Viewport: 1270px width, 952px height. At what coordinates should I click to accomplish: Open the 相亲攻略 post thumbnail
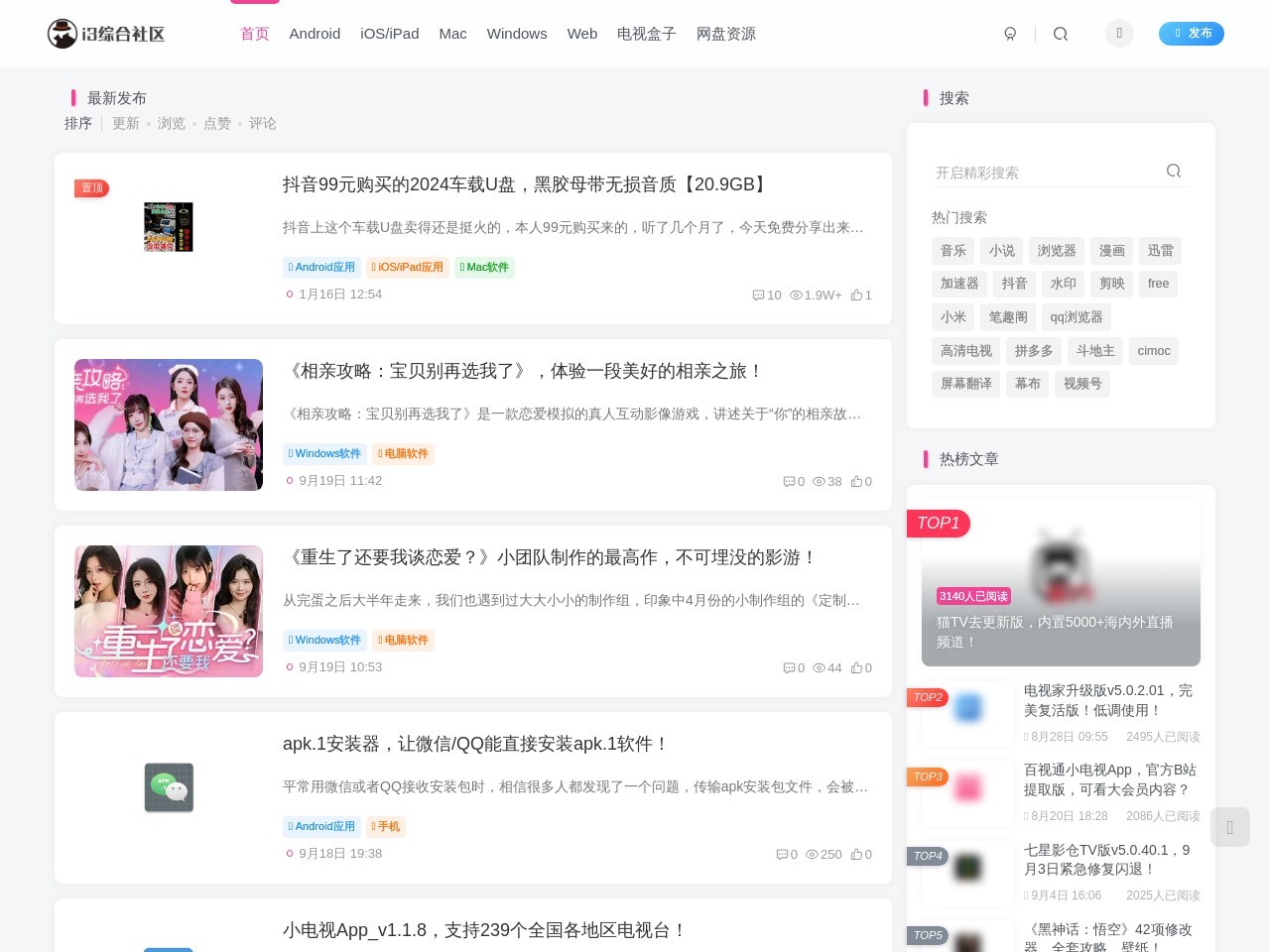pos(169,424)
